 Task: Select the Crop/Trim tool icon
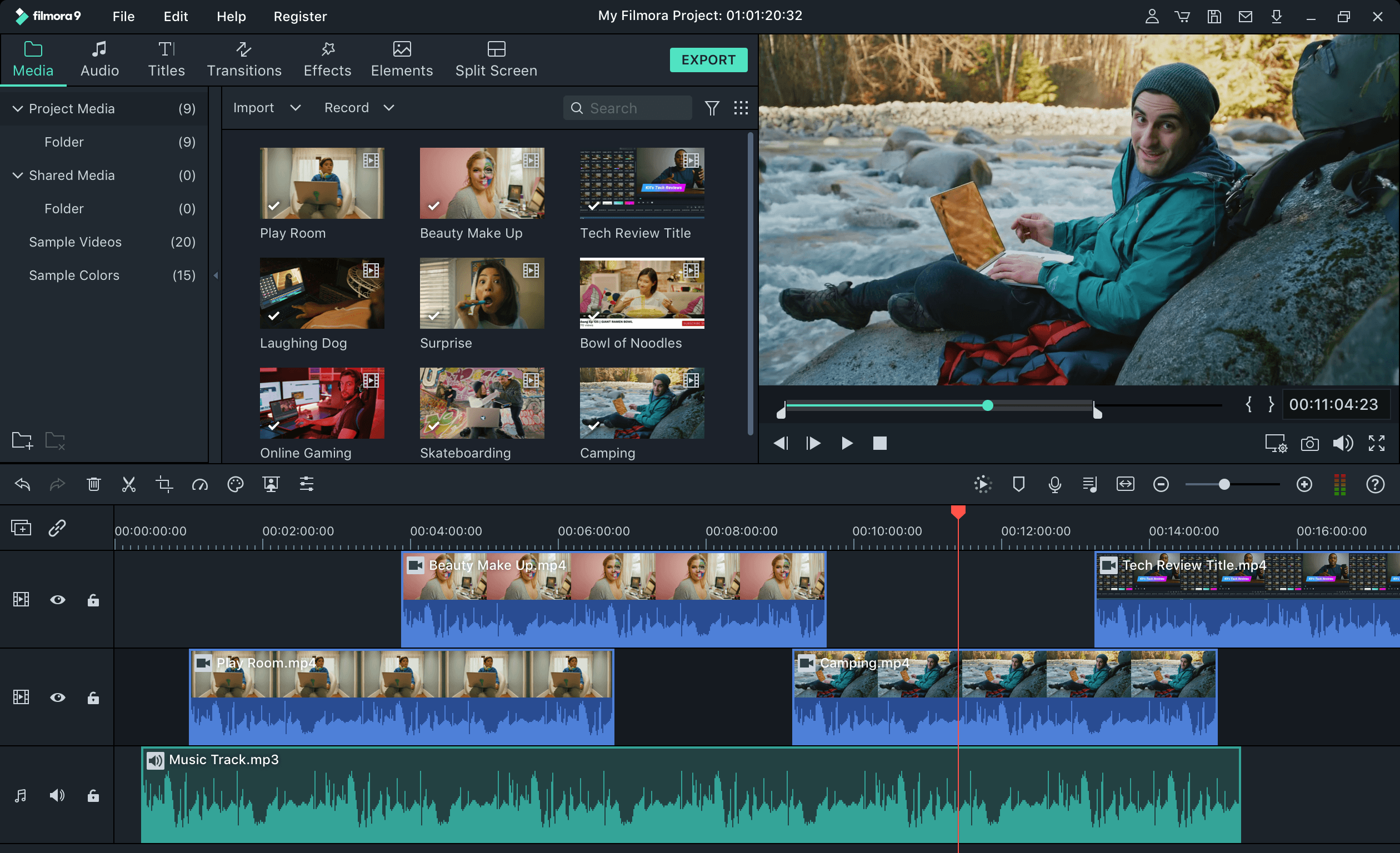[163, 485]
